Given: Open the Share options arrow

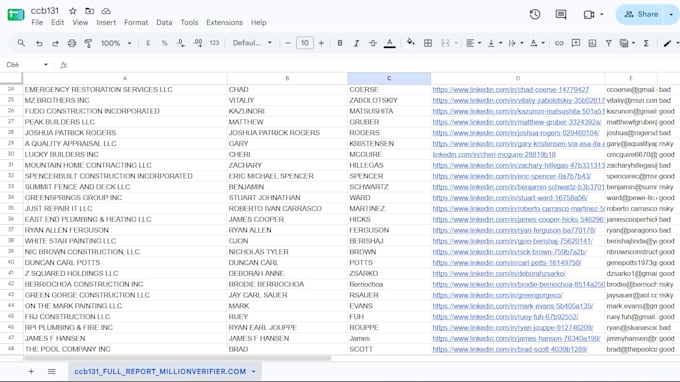Looking at the screenshot, I should [x=671, y=14].
